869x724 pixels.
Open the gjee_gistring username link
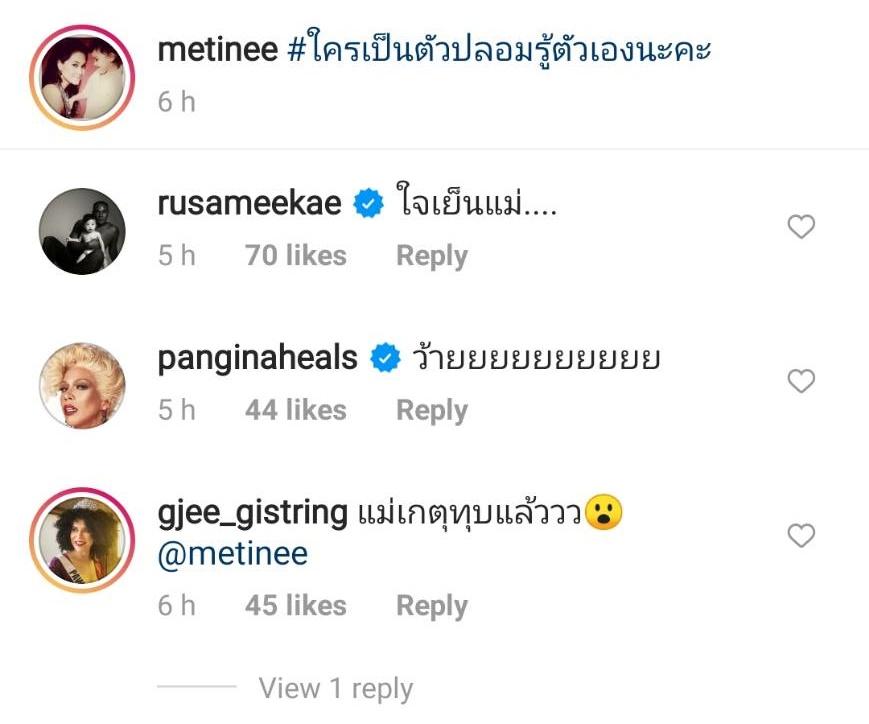[252, 514]
